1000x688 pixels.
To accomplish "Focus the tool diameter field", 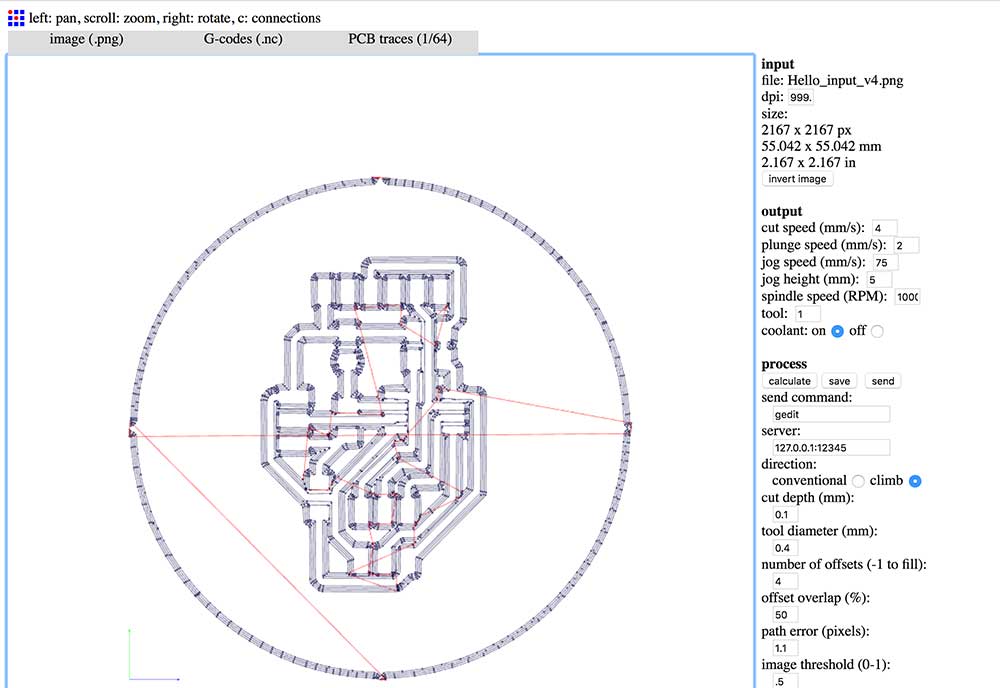I will (x=786, y=548).
